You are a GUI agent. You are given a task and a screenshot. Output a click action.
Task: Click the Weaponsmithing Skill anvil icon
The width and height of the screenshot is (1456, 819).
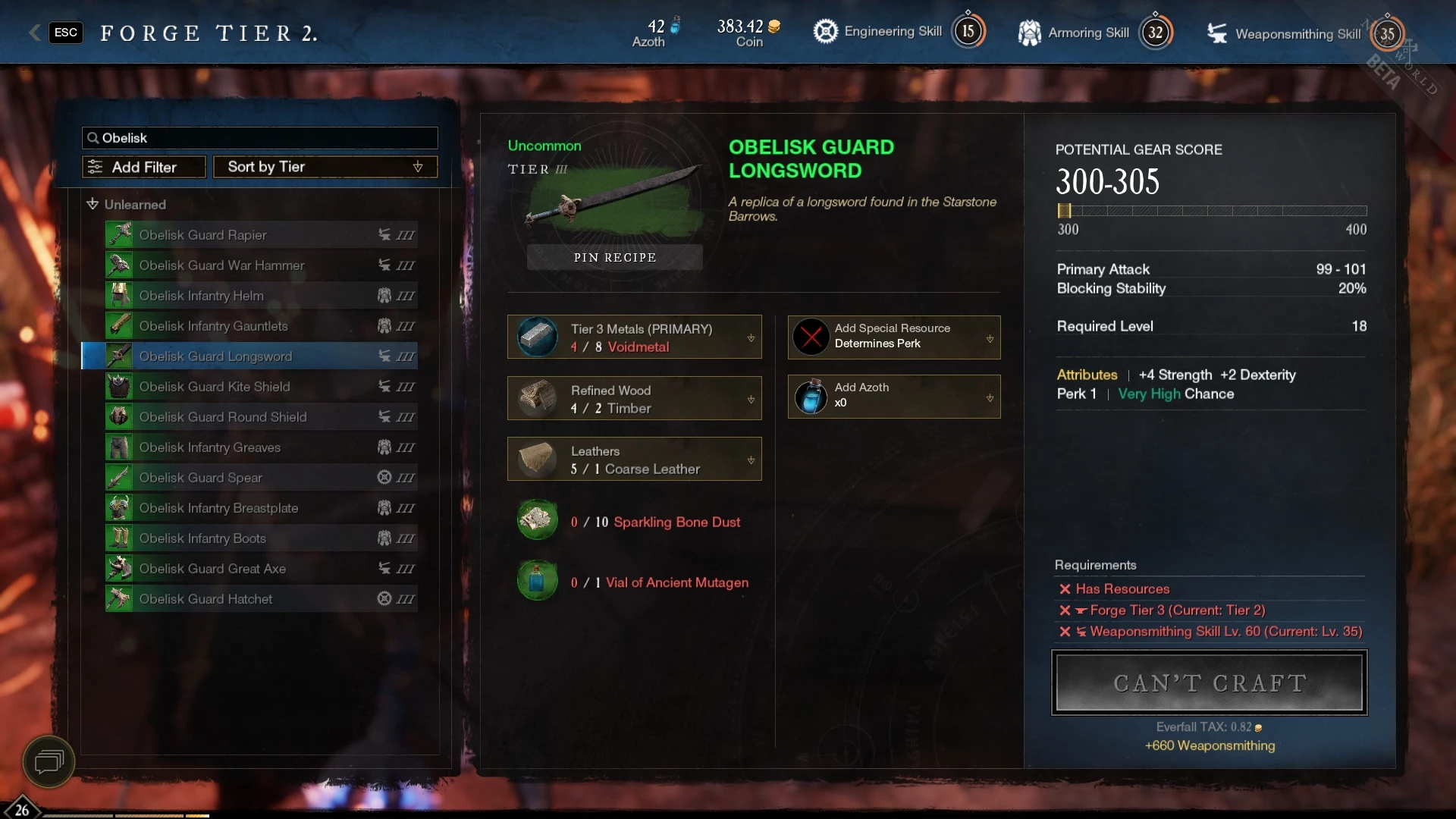[1216, 33]
